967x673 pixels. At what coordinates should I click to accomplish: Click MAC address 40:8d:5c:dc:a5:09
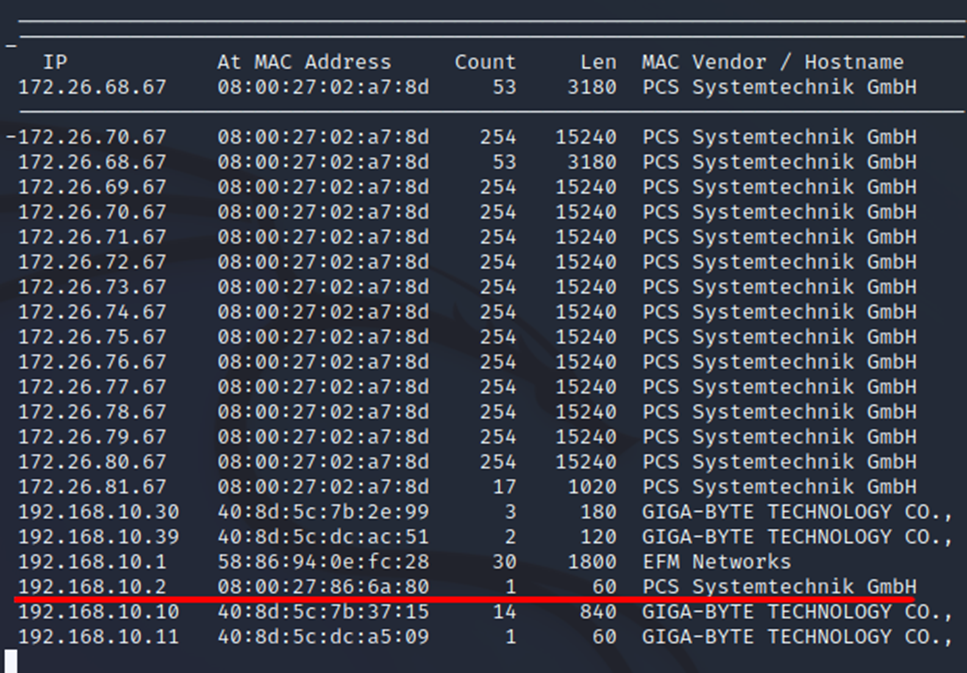pyautogui.click(x=323, y=637)
